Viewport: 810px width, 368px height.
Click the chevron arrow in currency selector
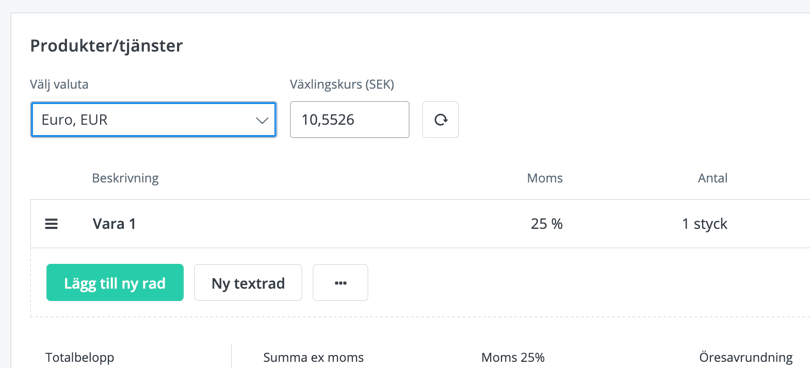click(x=262, y=120)
